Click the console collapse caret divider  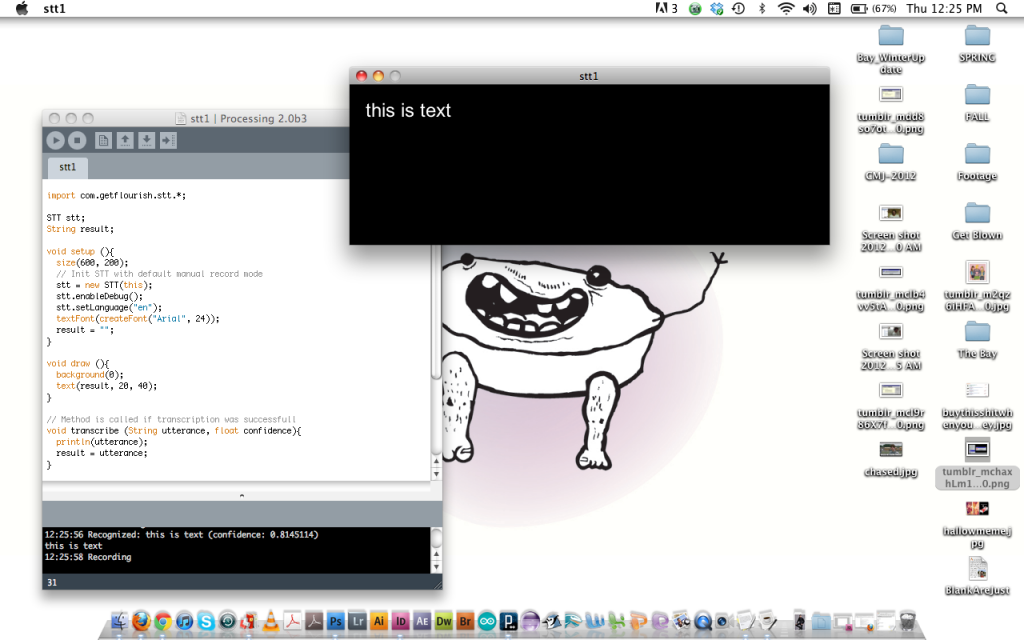242,496
